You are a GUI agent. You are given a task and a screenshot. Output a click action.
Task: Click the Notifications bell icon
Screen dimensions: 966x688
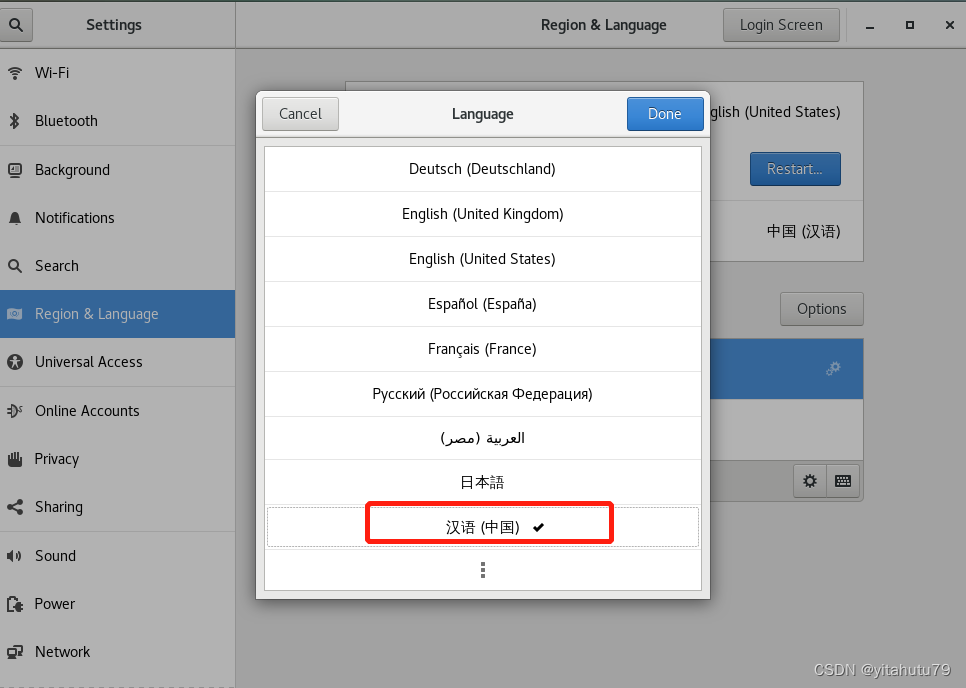point(15,218)
